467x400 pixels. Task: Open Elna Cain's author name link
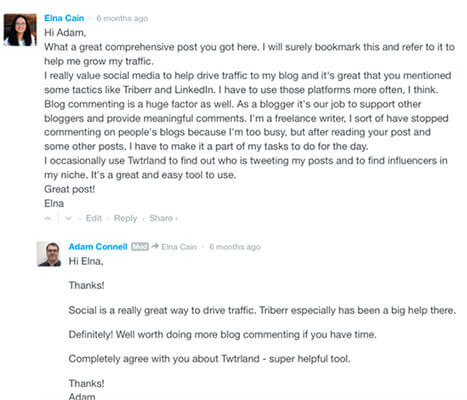click(64, 18)
